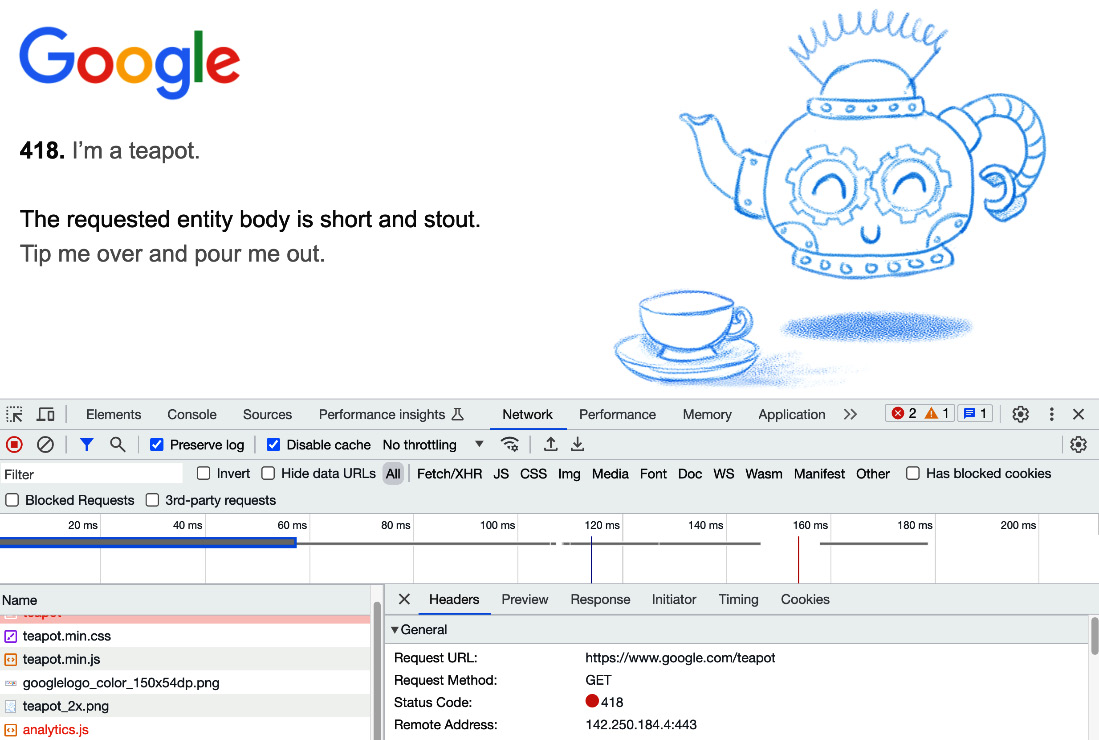This screenshot has height=740, width=1099.
Task: Enable the Blocked Requests checkbox
Action: click(12, 500)
